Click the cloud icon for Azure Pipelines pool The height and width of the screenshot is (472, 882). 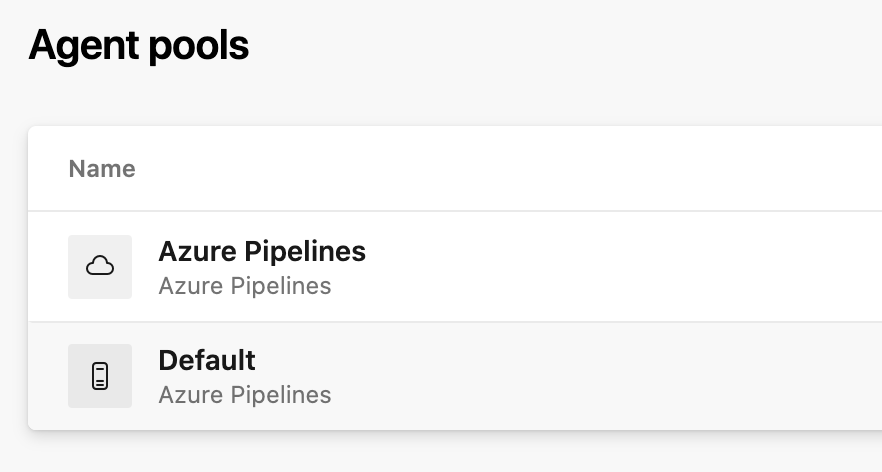click(100, 266)
